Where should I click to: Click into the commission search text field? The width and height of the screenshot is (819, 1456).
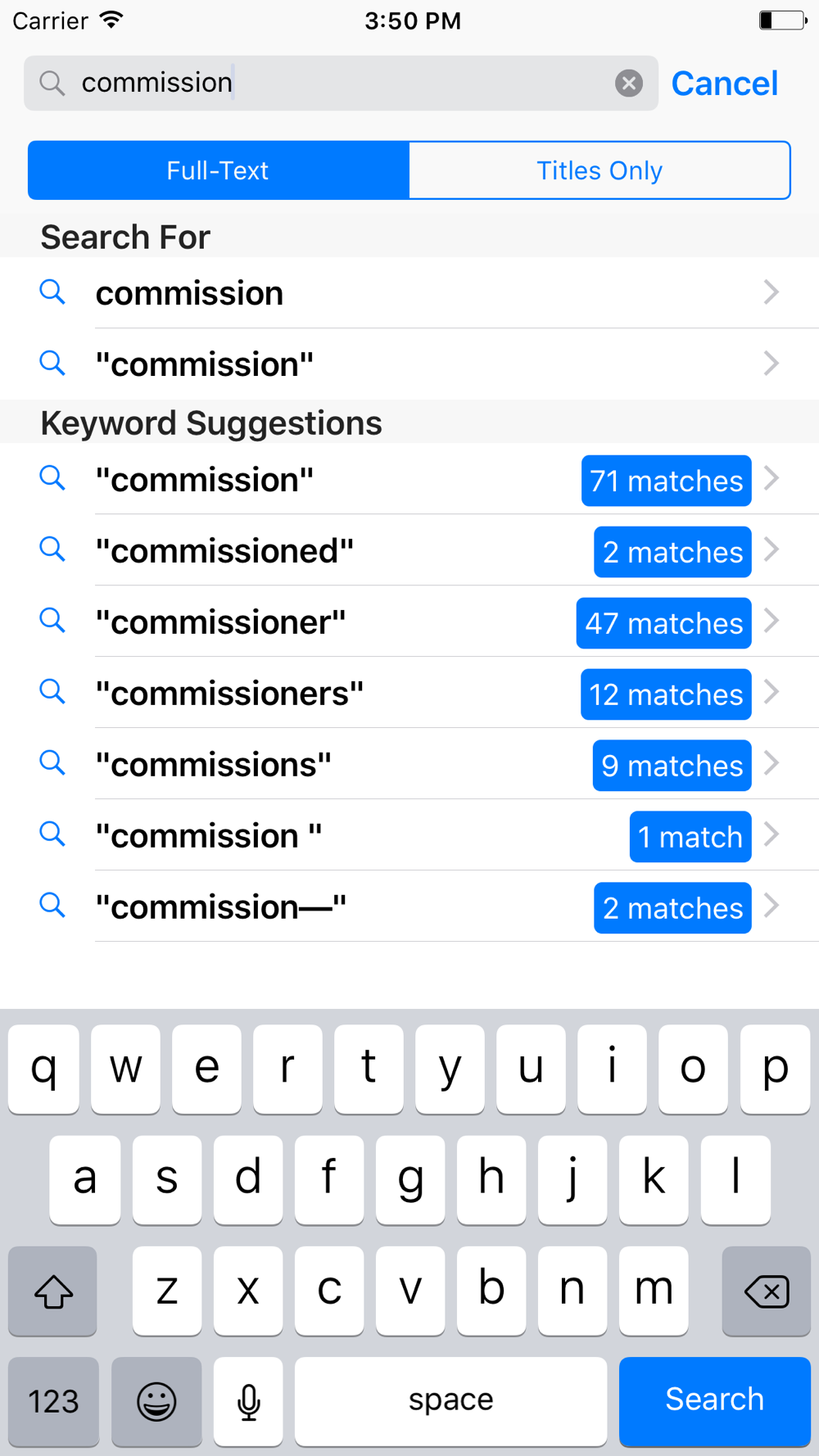[x=341, y=83]
